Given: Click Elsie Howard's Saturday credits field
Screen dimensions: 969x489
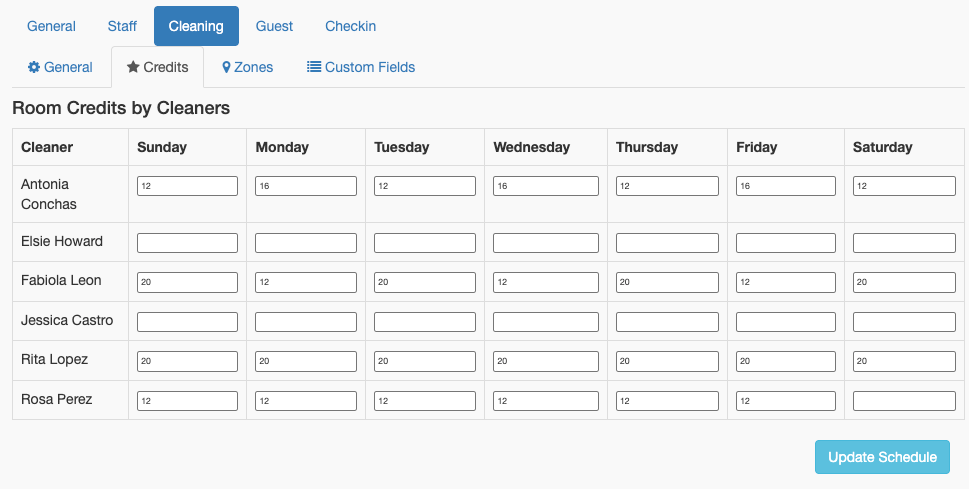Looking at the screenshot, I should click(904, 243).
